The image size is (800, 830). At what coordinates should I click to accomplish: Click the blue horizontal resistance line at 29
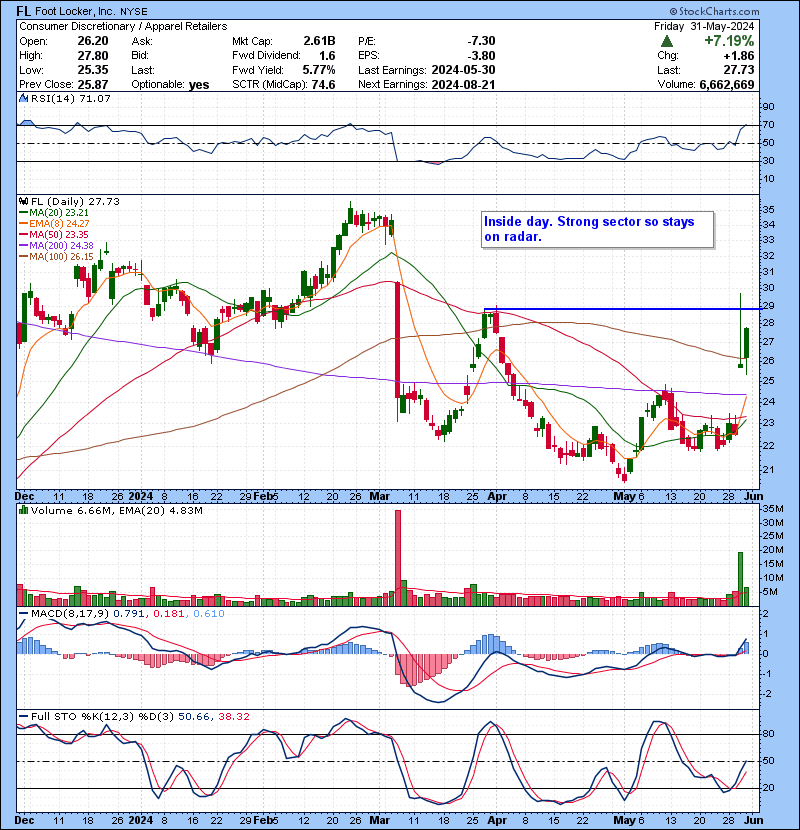pos(623,309)
